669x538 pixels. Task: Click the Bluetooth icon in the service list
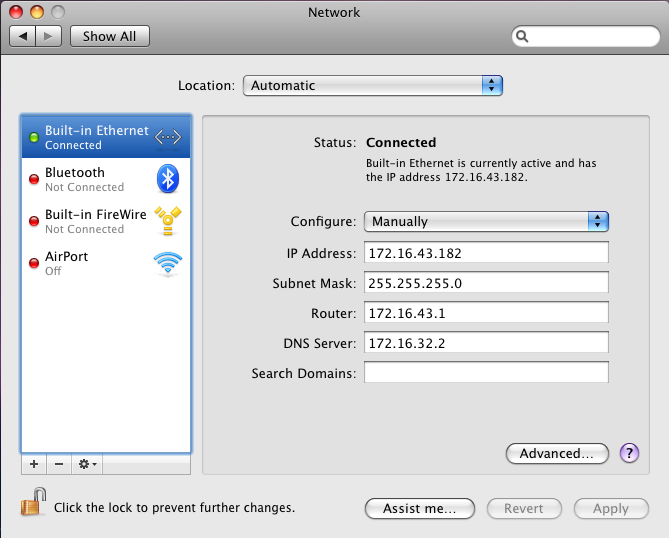click(168, 179)
